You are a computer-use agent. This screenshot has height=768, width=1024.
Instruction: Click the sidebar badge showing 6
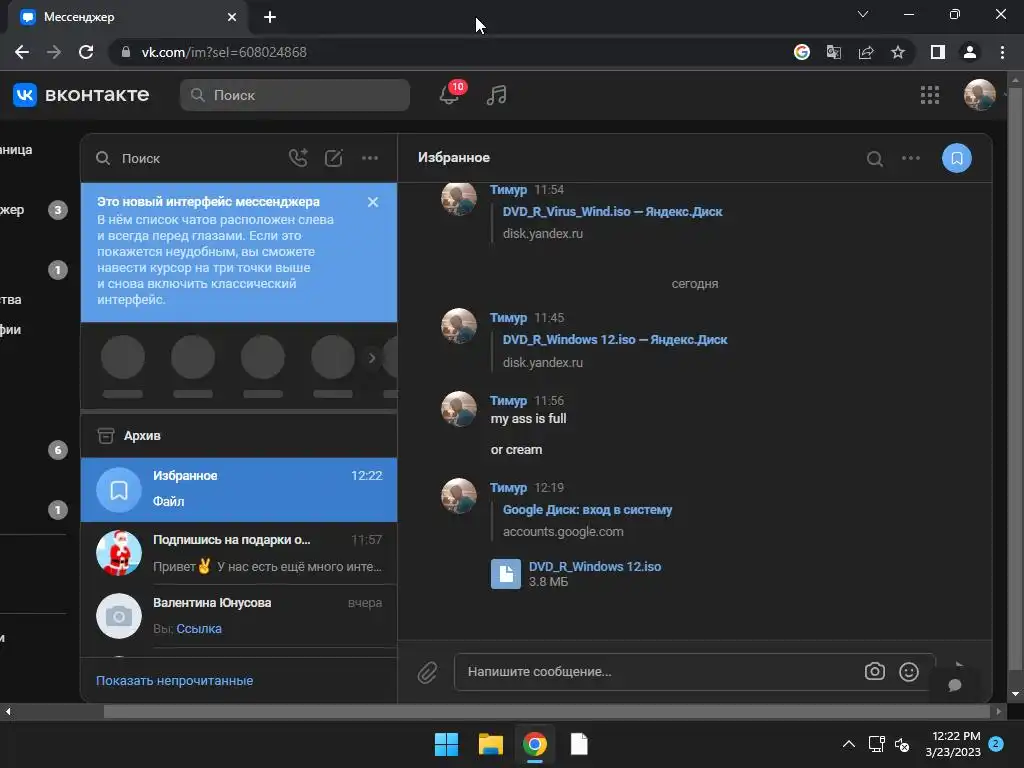[57, 450]
